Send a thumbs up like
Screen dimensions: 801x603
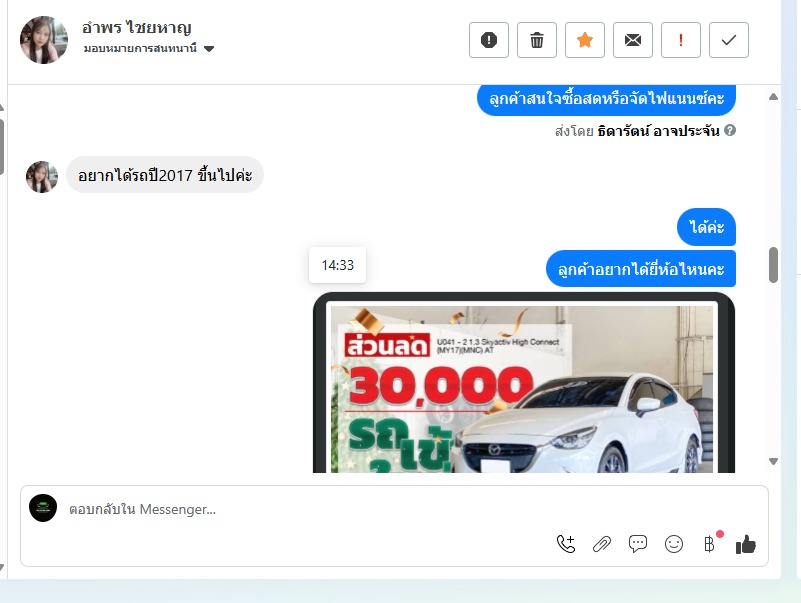point(746,545)
